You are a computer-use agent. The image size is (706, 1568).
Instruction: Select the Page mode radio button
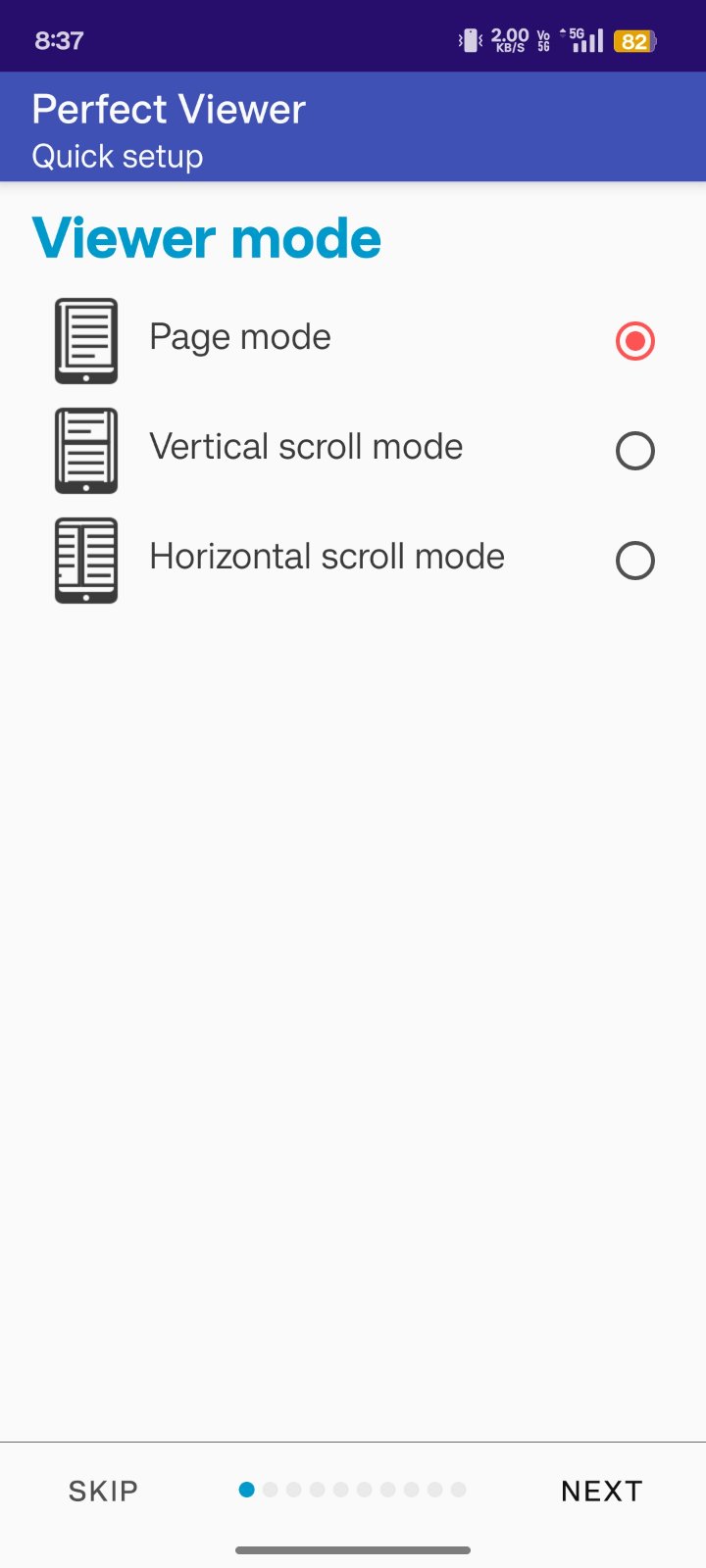634,341
